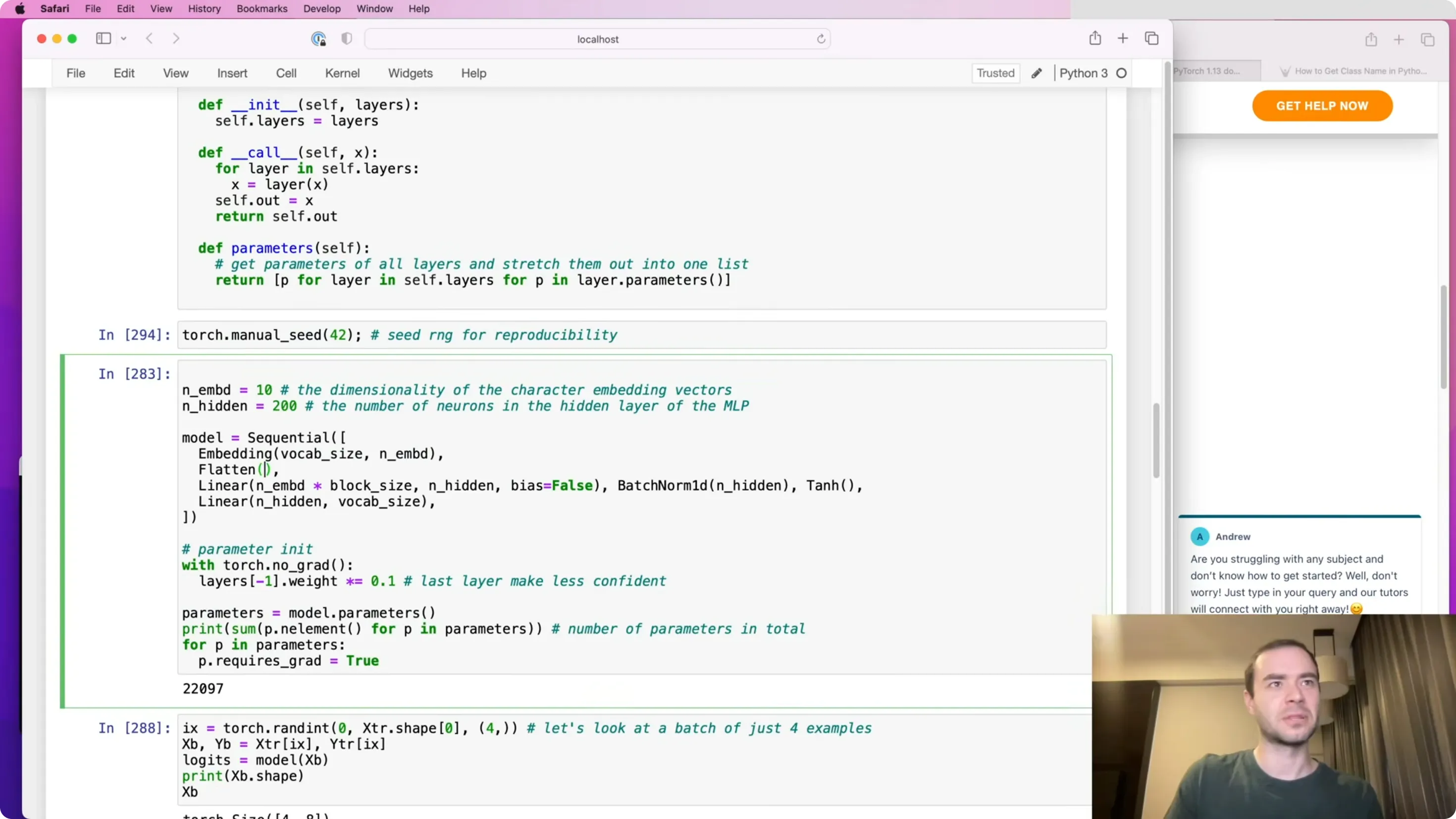This screenshot has height=819, width=1456.
Task: Go back with the back arrow
Action: (x=149, y=39)
